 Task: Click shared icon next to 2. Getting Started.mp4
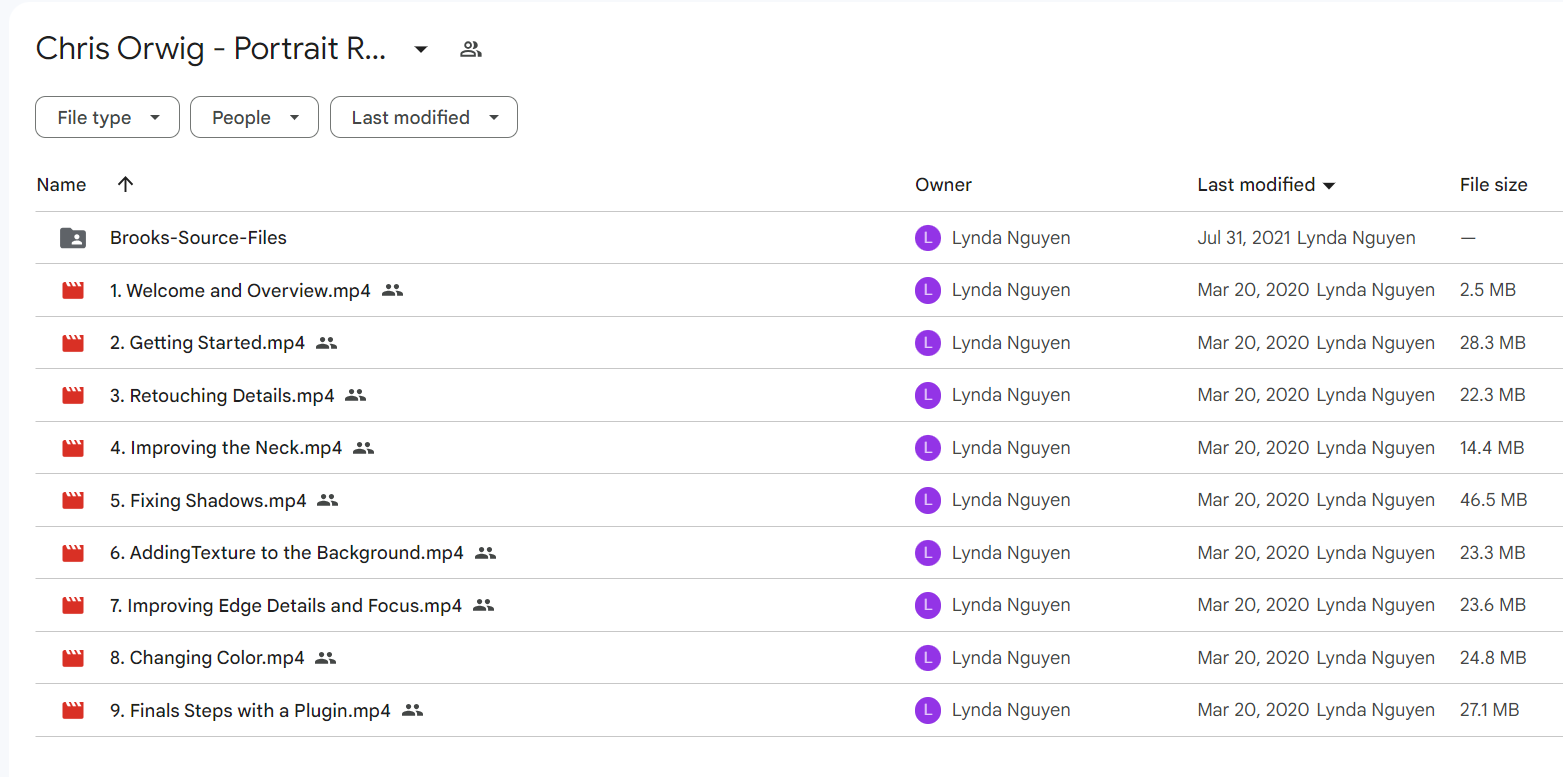click(x=327, y=343)
